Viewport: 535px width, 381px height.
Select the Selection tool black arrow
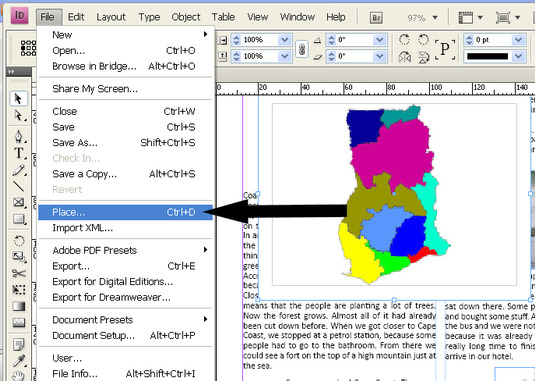[x=18, y=99]
